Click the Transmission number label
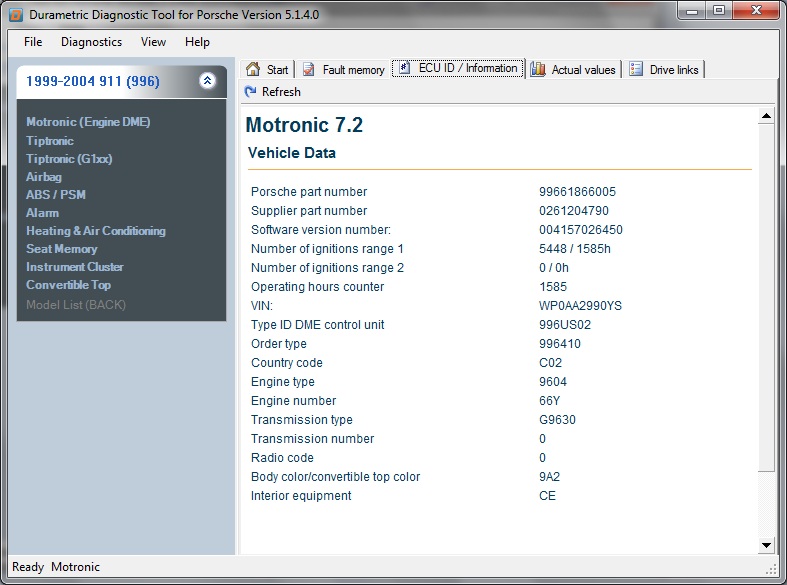 (312, 439)
